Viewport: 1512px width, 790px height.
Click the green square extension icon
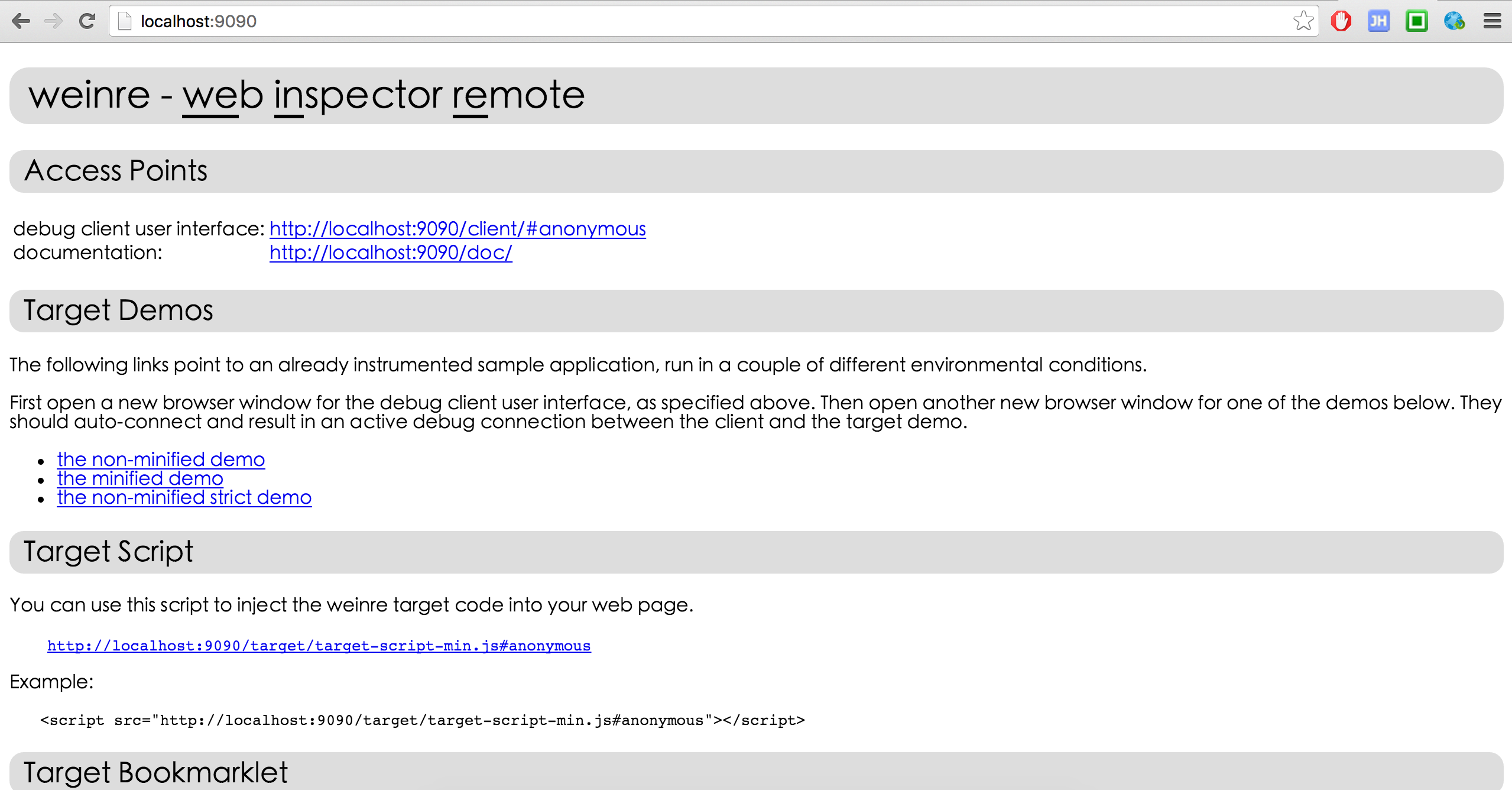pos(1416,21)
